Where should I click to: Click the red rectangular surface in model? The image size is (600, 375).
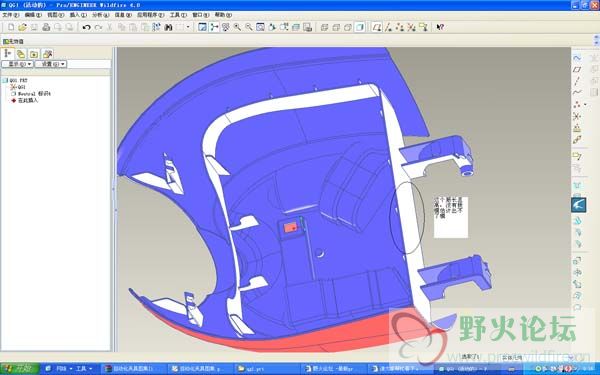pos(290,228)
